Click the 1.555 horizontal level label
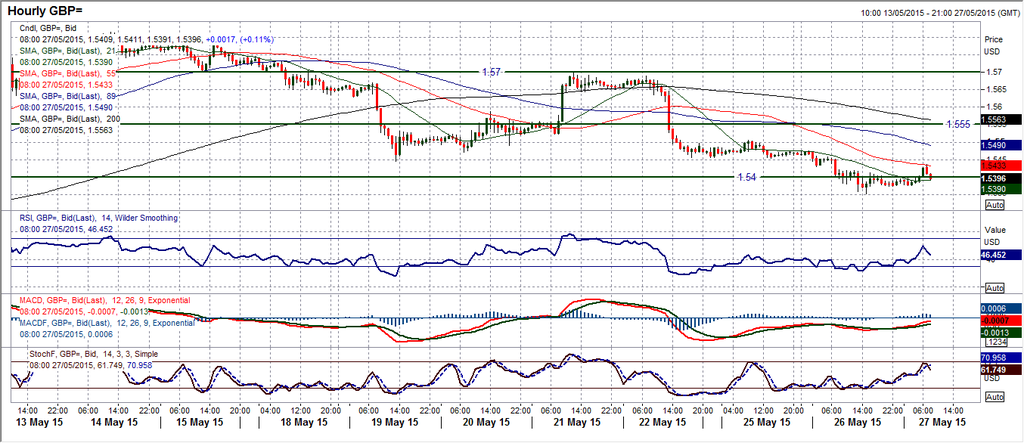This screenshot has height=443, width=1024. point(959,123)
